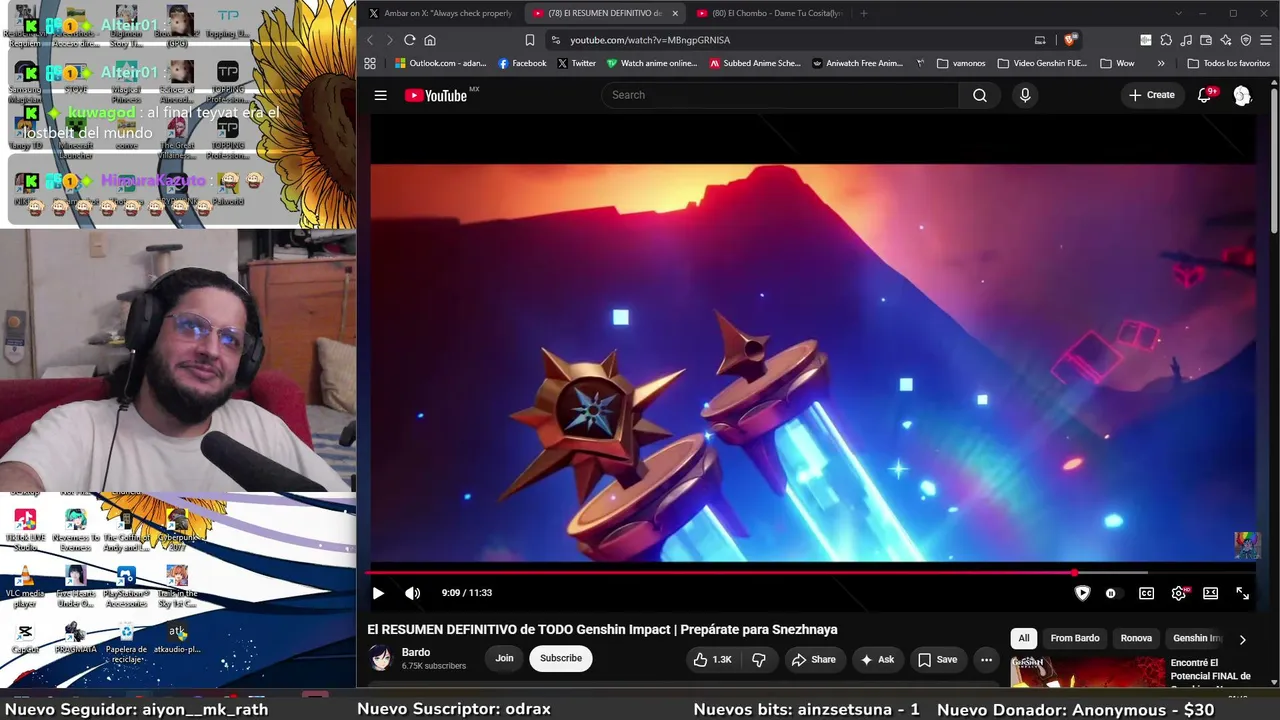
Task: Open the Bardo channel name link
Action: 416,652
